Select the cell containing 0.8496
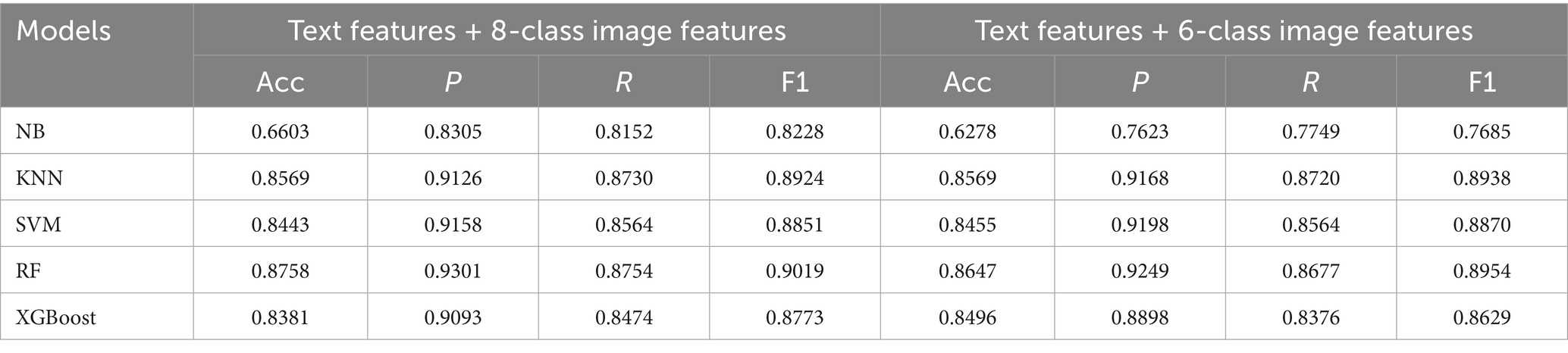 click(967, 317)
